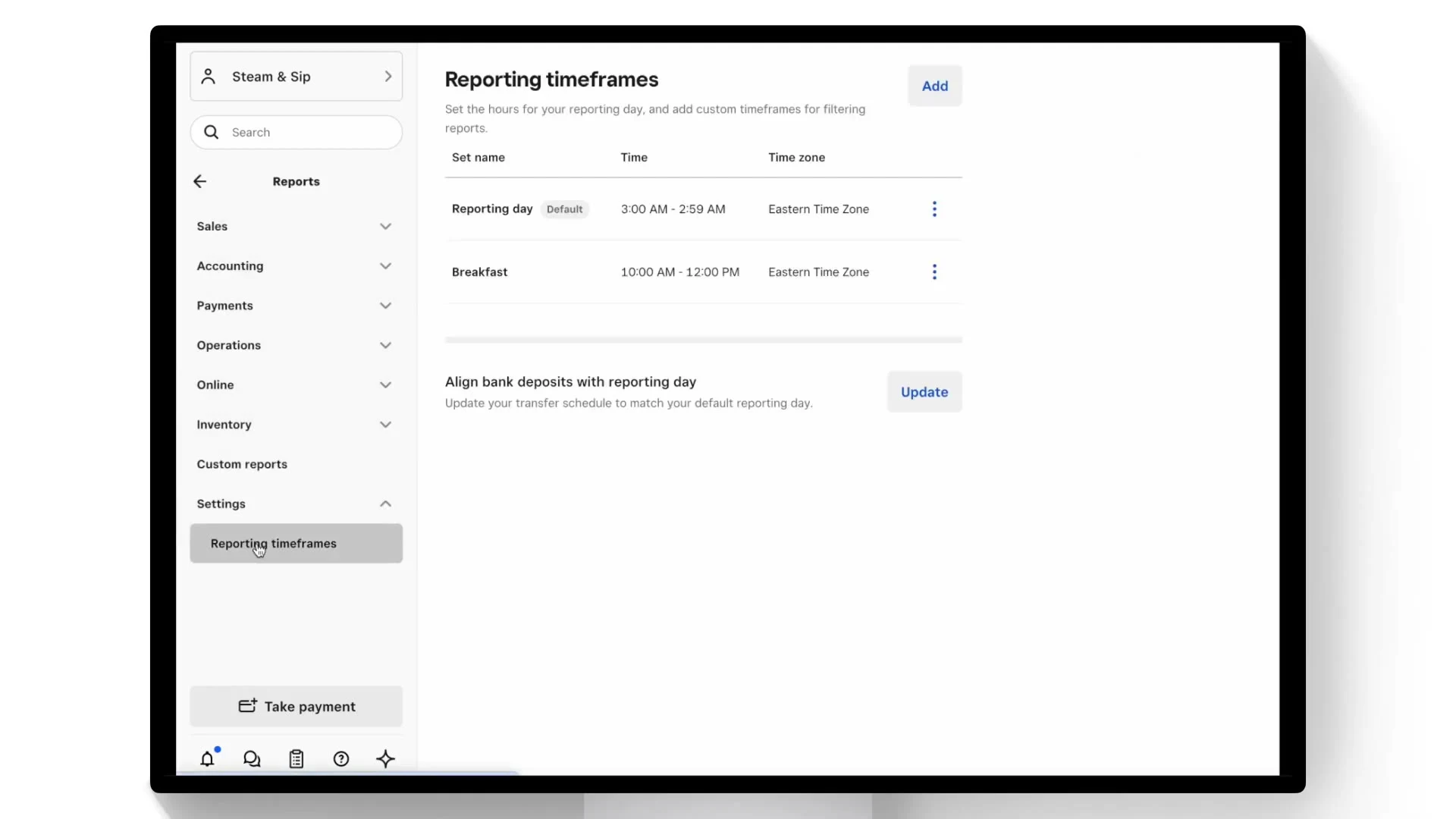Open the three-dot menu for Breakfast
1456x819 pixels.
tap(934, 271)
